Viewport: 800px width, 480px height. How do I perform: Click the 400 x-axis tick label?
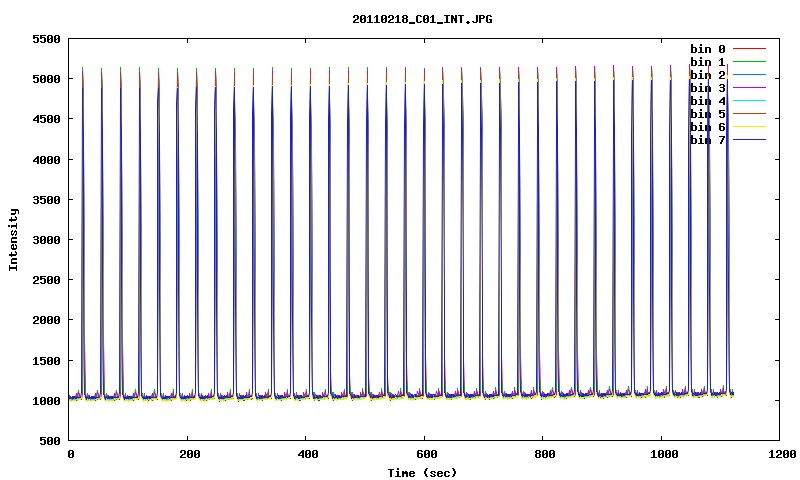click(x=308, y=454)
